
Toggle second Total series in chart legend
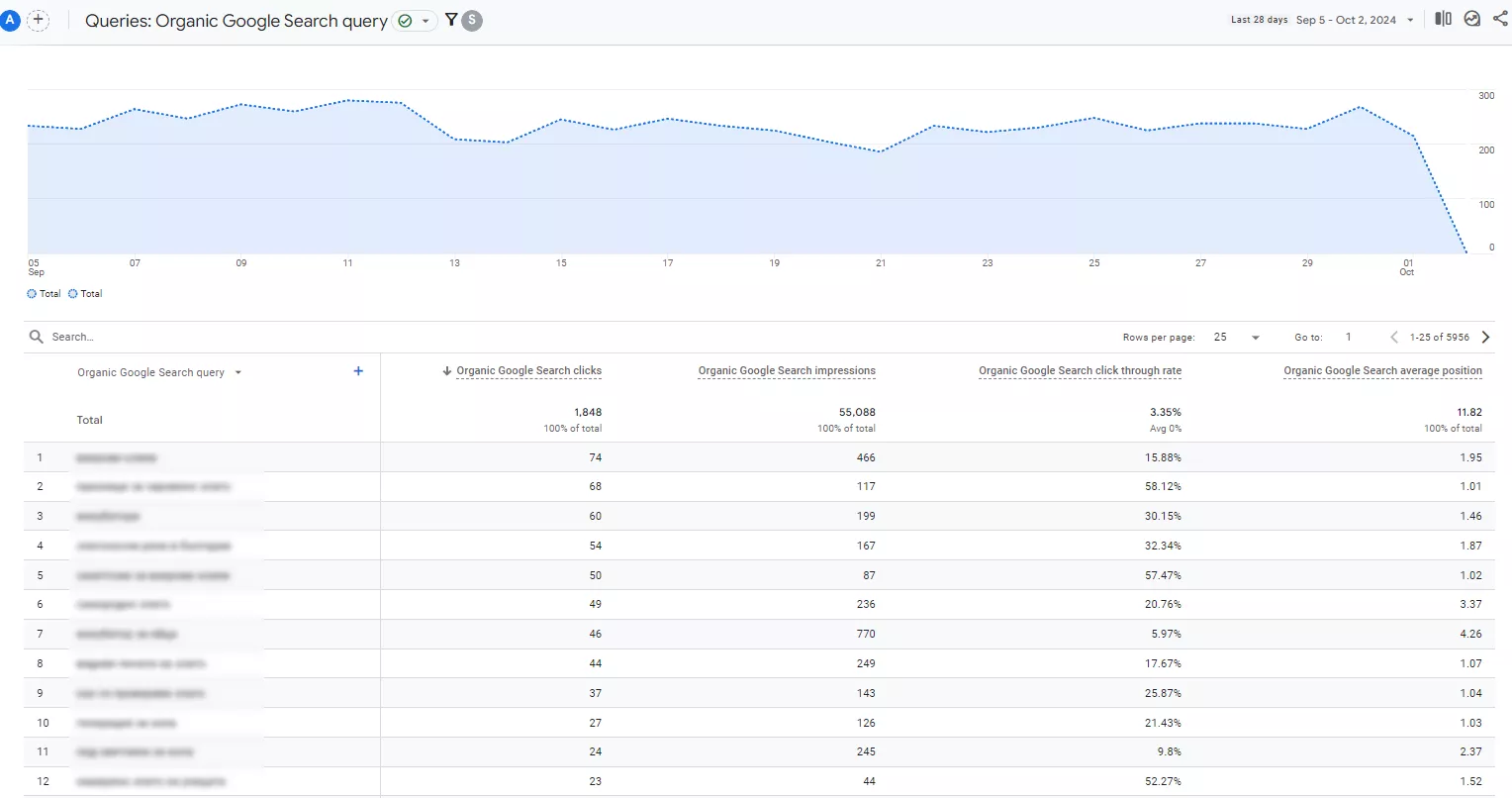[85, 294]
